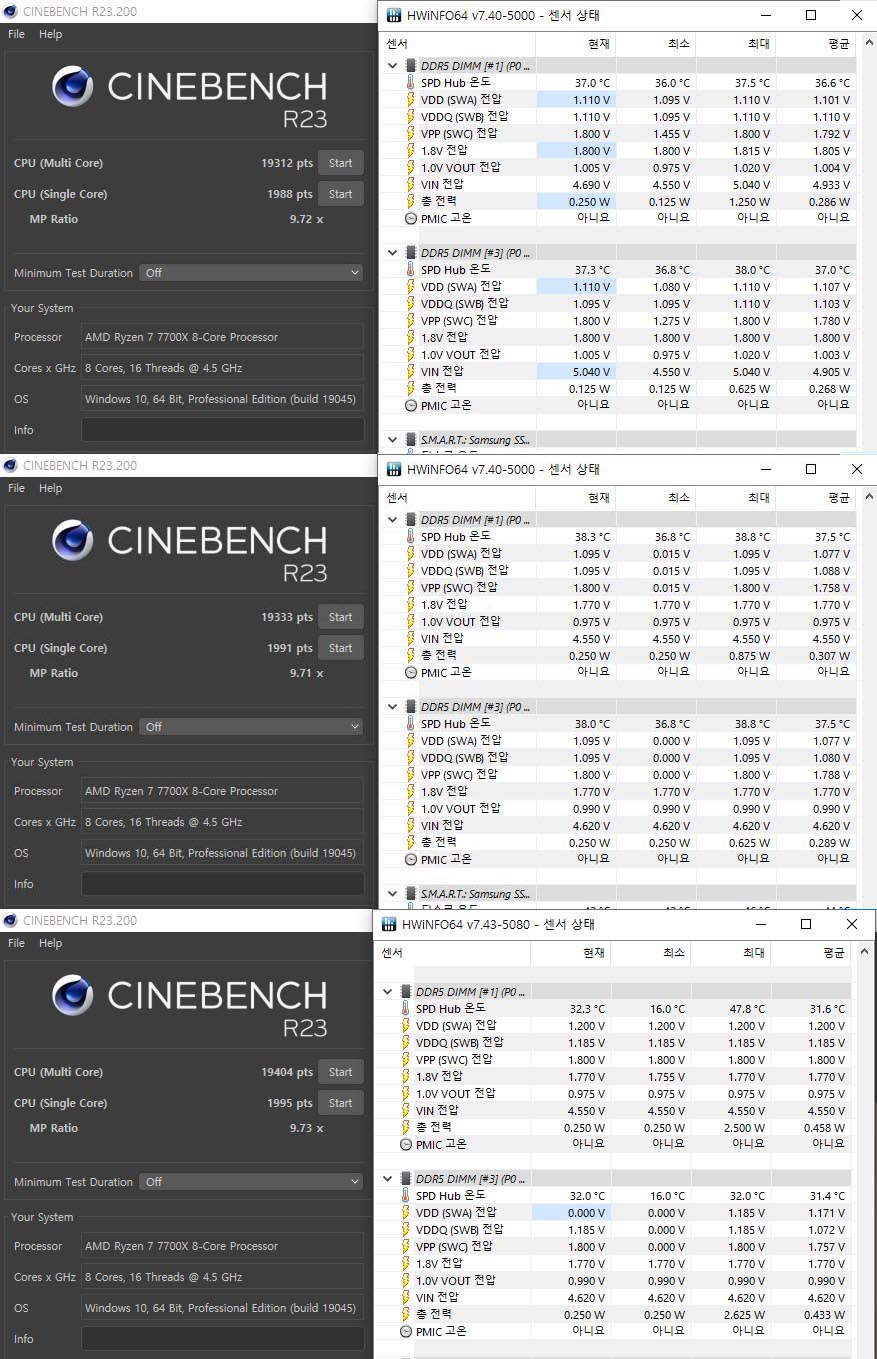Collapse DDR5 DIMM [#1] group above 37.0 °C reading
The image size is (877, 1359).
pos(392,66)
